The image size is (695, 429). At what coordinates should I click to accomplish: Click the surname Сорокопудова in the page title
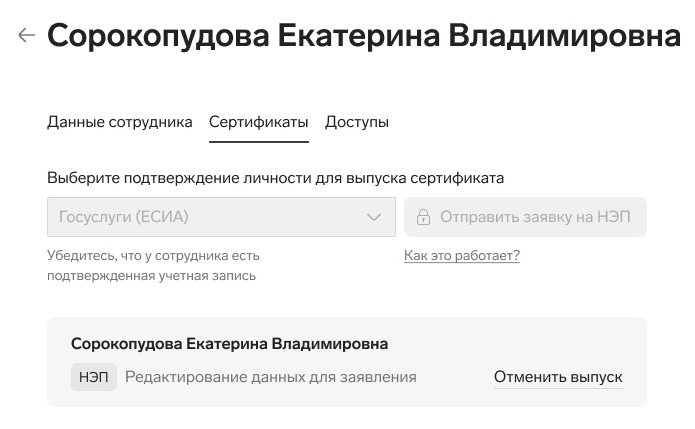click(x=158, y=35)
